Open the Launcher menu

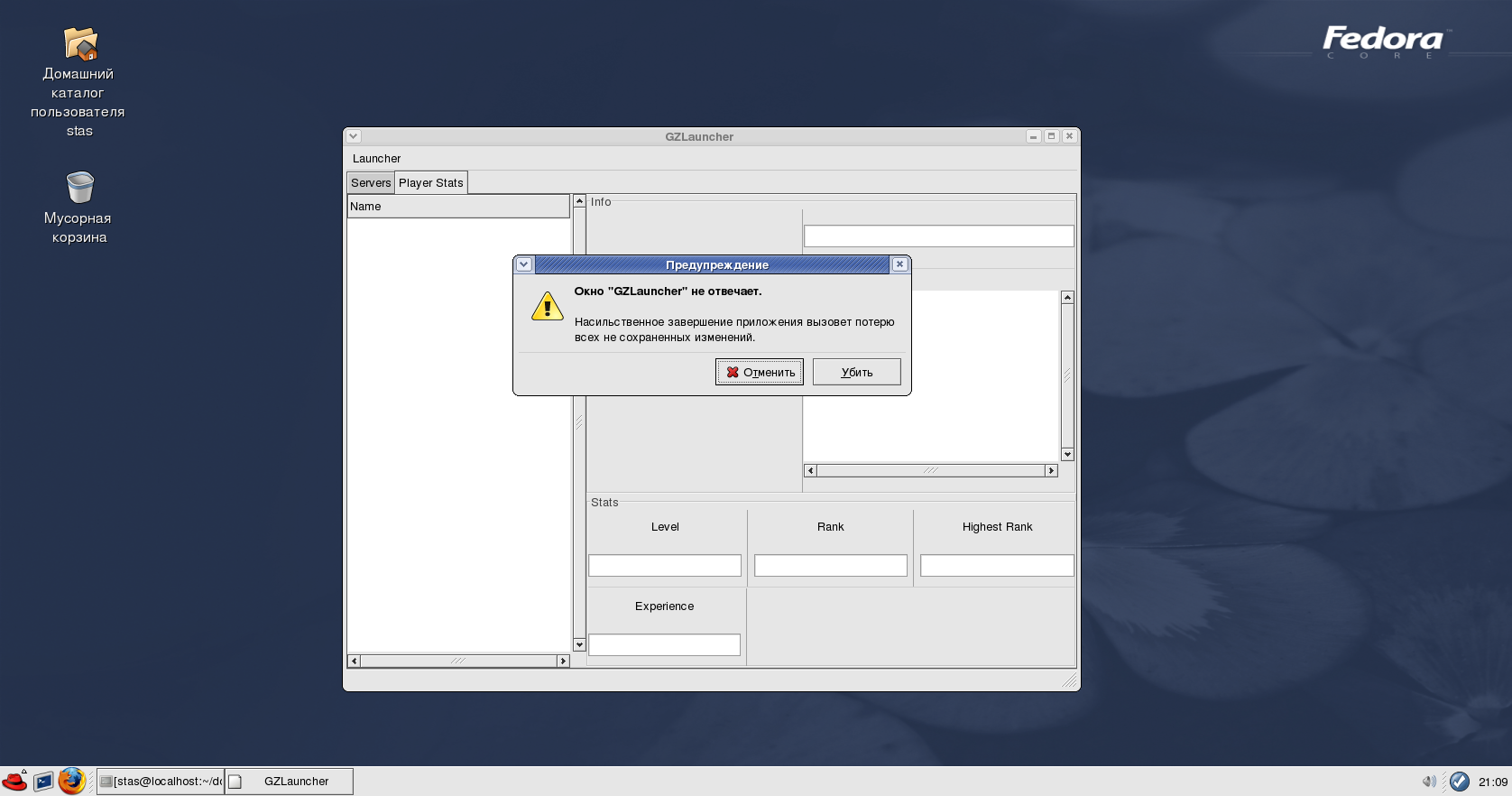[x=376, y=159]
